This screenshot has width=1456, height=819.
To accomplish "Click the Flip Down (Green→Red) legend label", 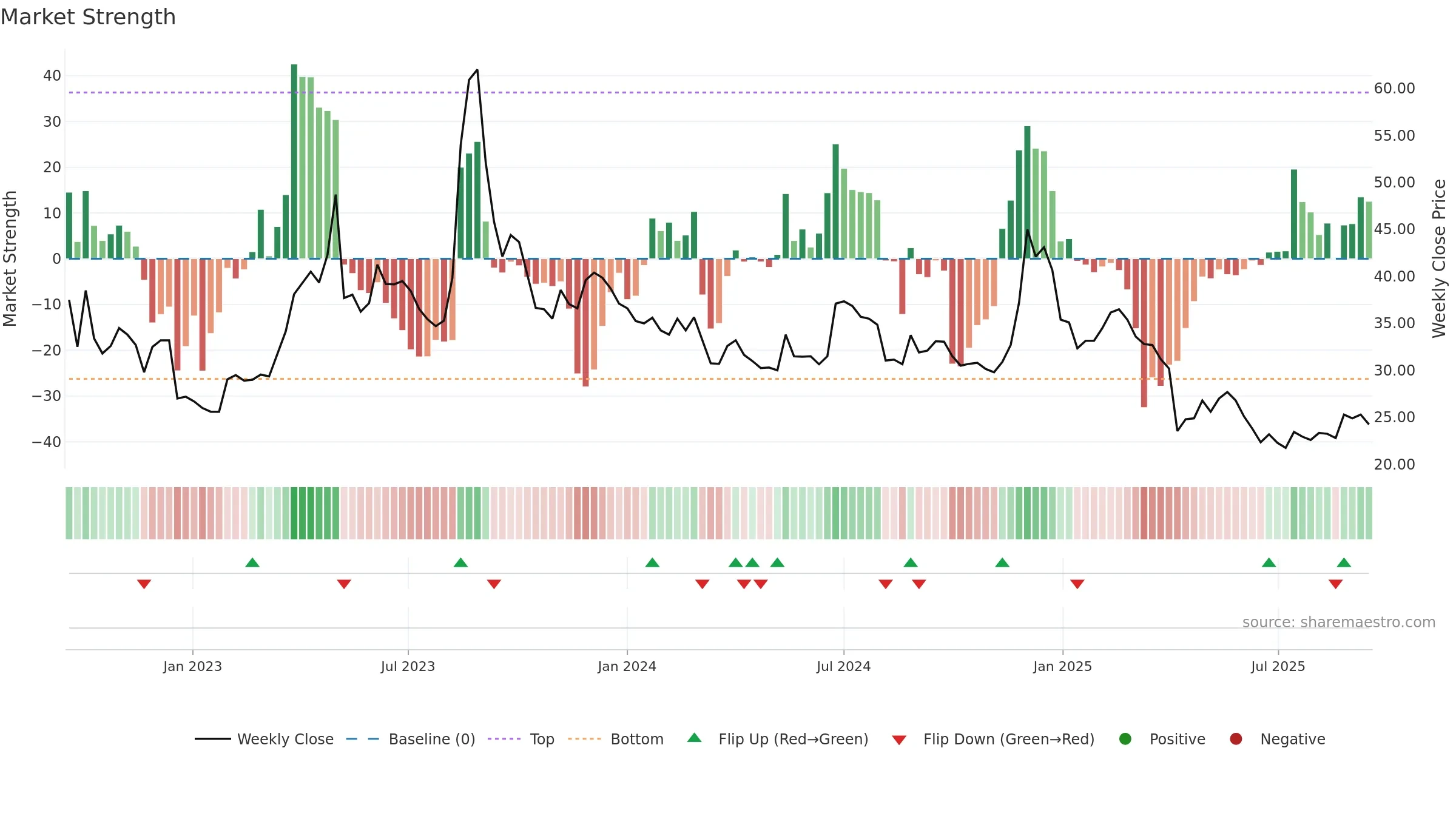I will (x=1009, y=739).
